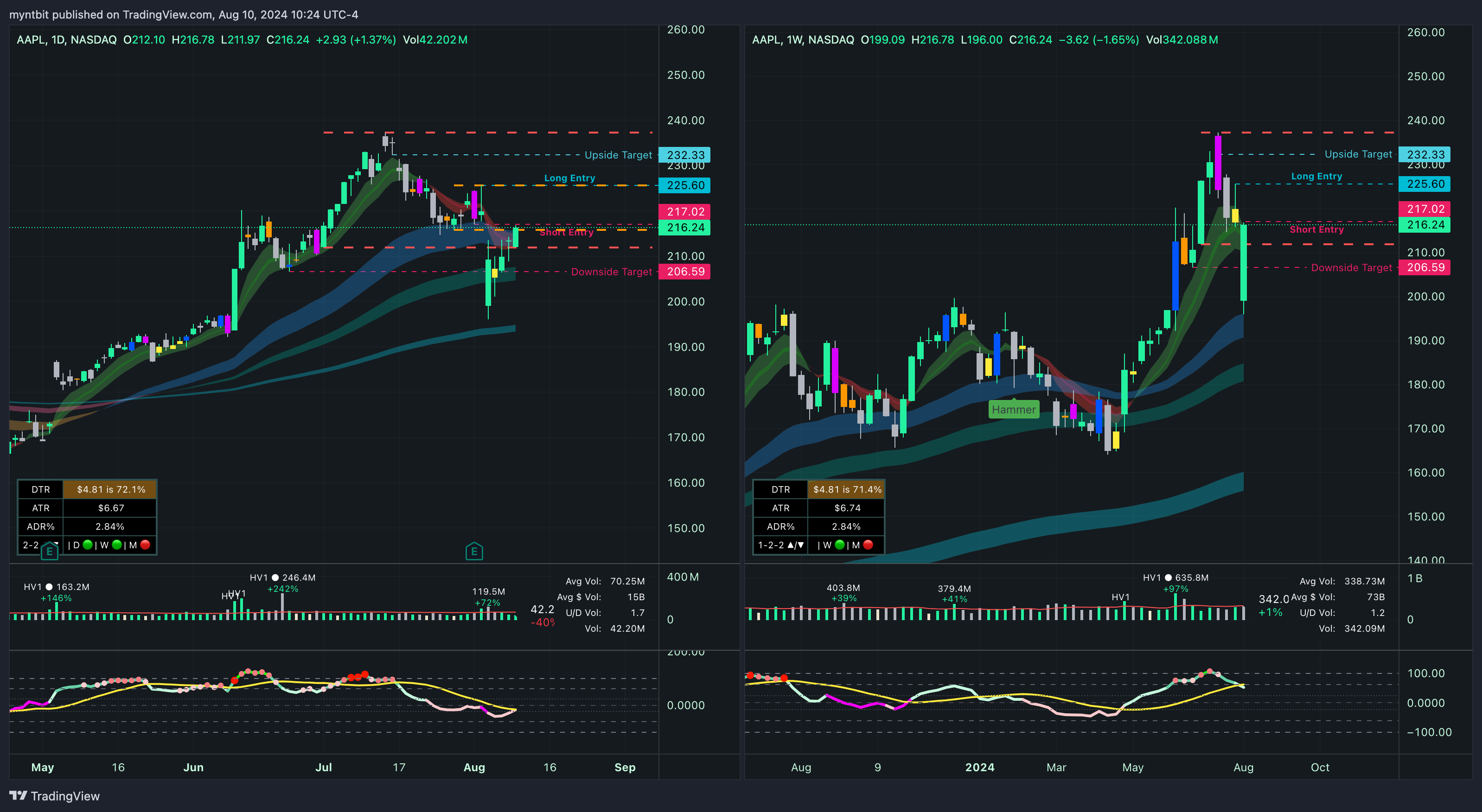Click the AAPL, 1W, NASDAQ chart title
The image size is (1482, 812).
(x=803, y=40)
